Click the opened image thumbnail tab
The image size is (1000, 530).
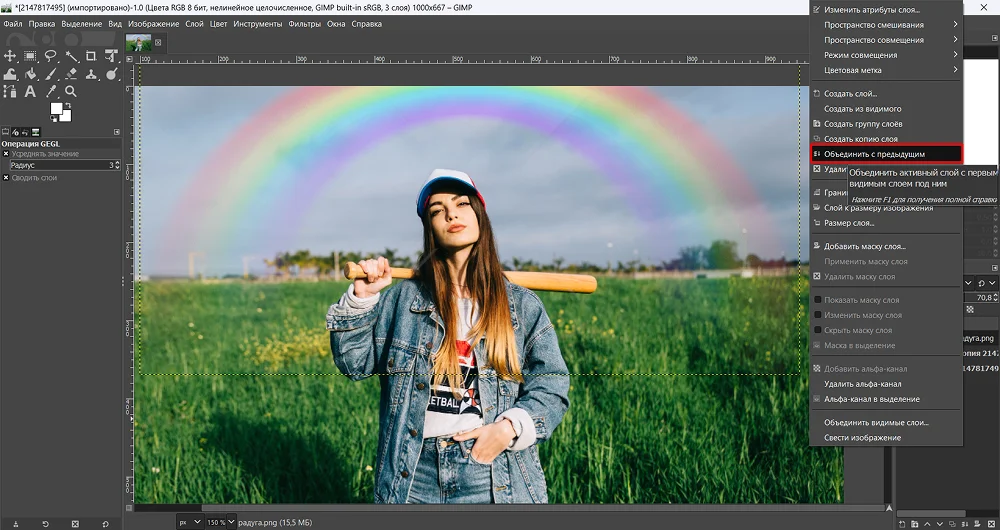click(138, 43)
